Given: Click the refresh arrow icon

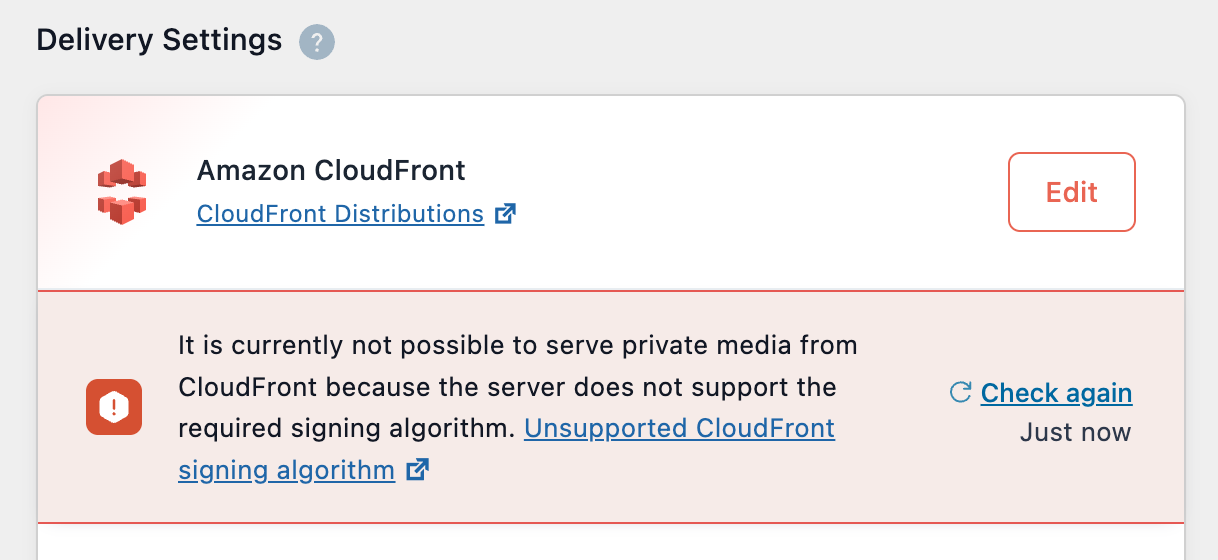Looking at the screenshot, I should [960, 393].
